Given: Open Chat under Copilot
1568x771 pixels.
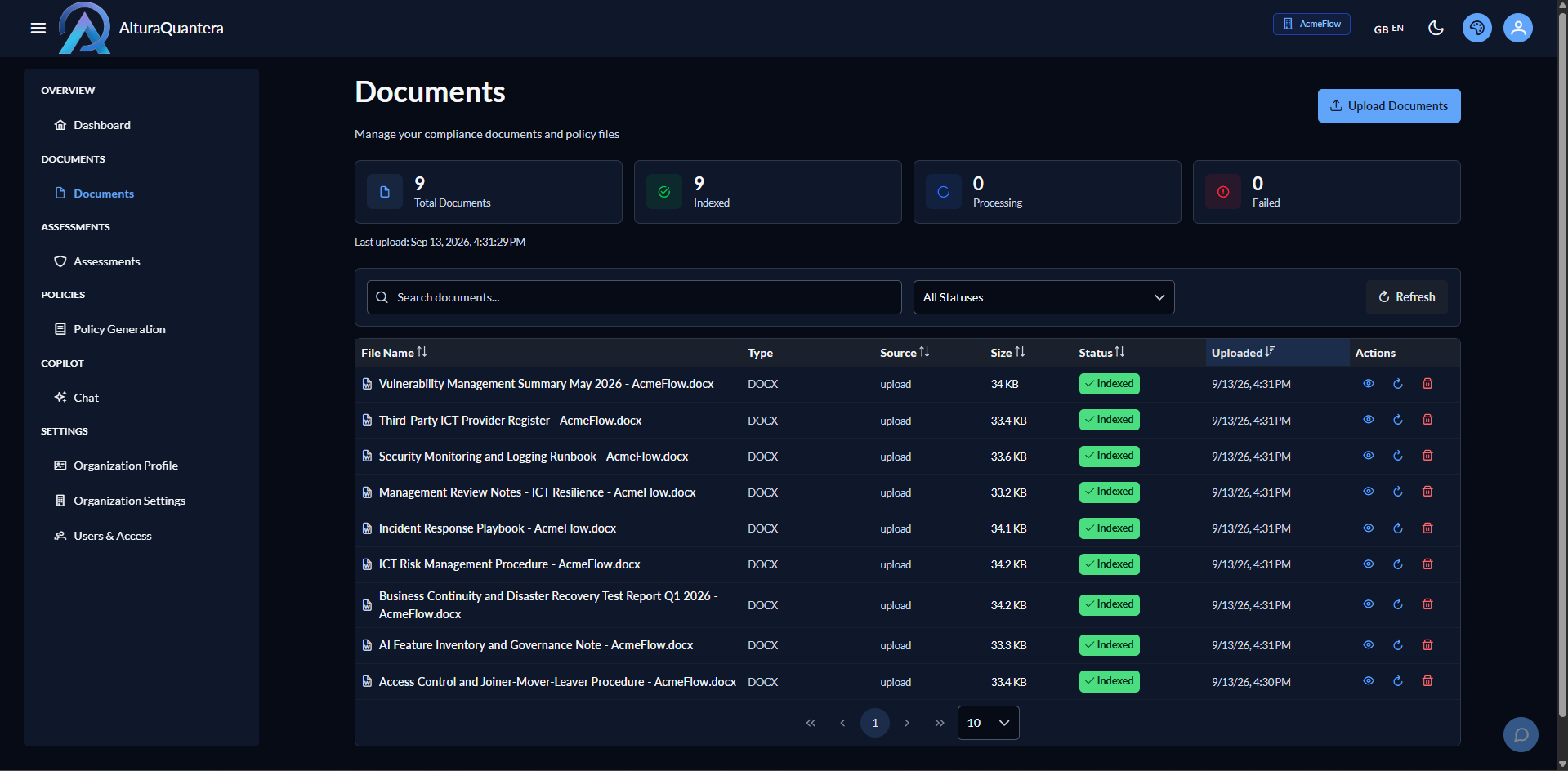Looking at the screenshot, I should [86, 398].
